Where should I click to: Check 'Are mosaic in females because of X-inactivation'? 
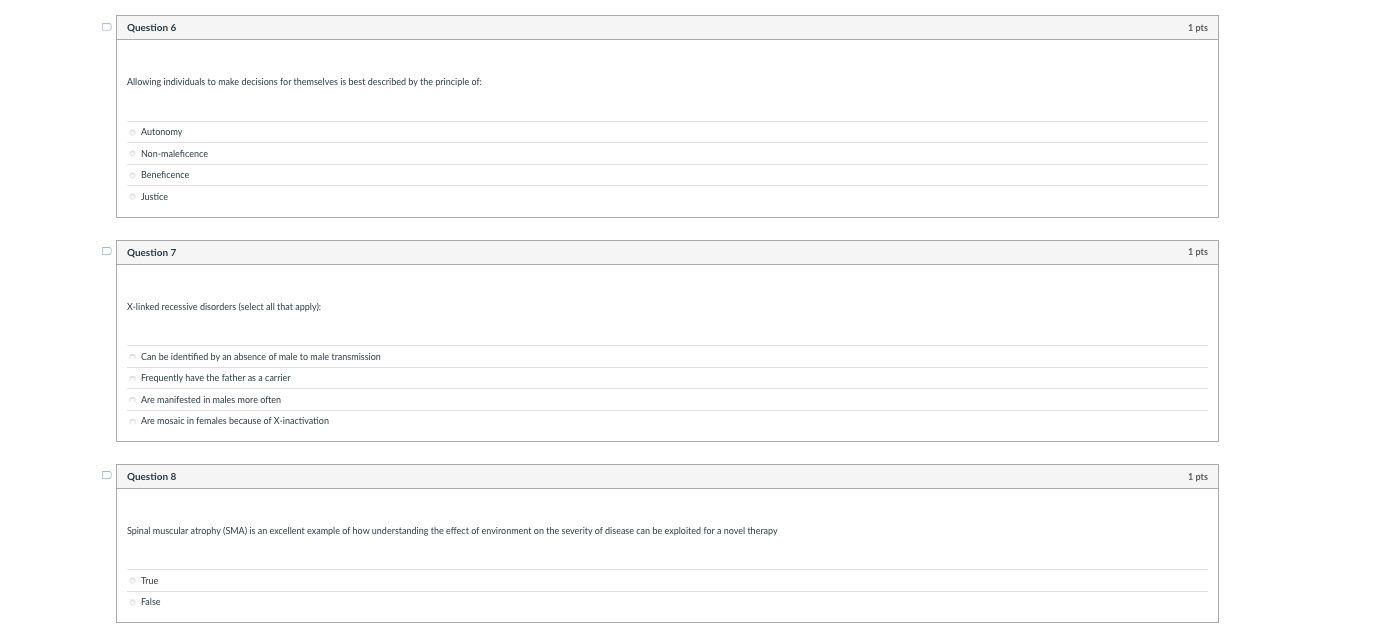point(132,421)
